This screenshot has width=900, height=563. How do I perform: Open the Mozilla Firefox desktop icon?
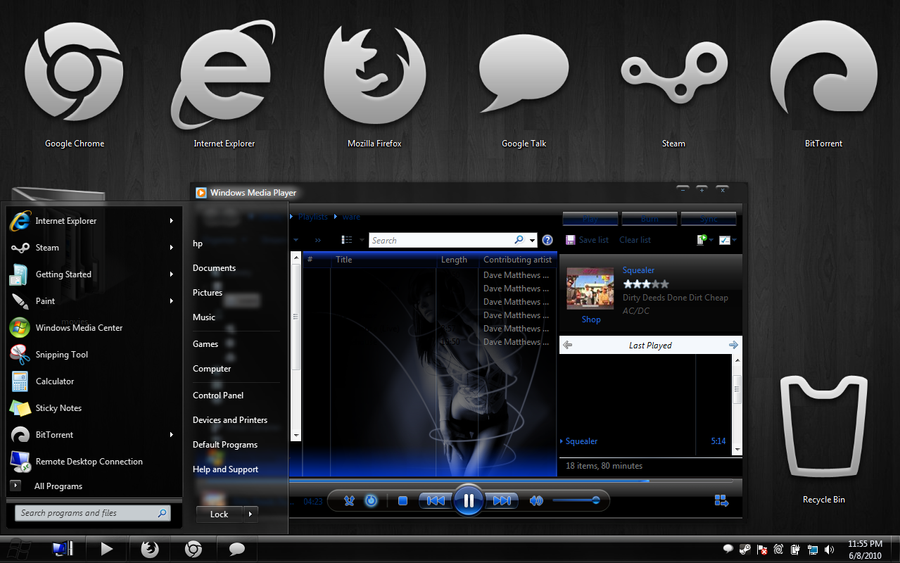pos(374,85)
